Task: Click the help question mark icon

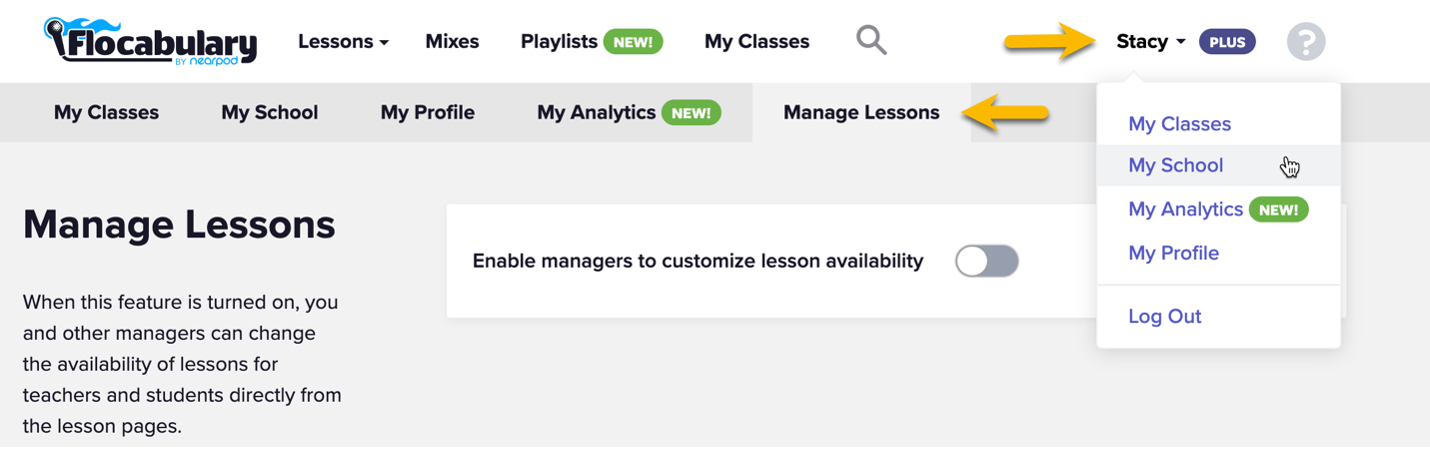Action: pyautogui.click(x=1305, y=42)
